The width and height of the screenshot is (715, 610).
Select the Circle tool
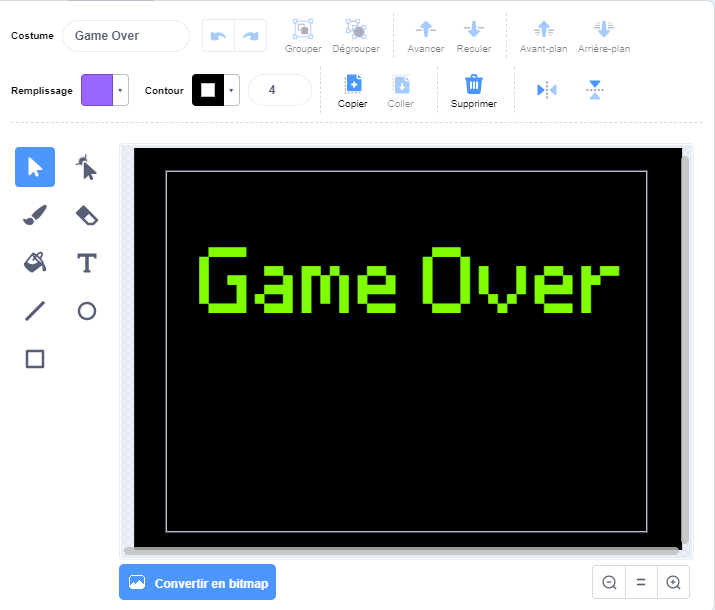[x=87, y=311]
